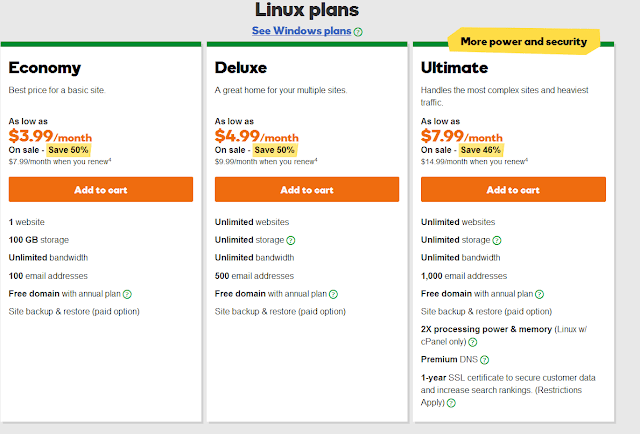
Task: Open help icon after cPanel only text
Action: point(473,342)
